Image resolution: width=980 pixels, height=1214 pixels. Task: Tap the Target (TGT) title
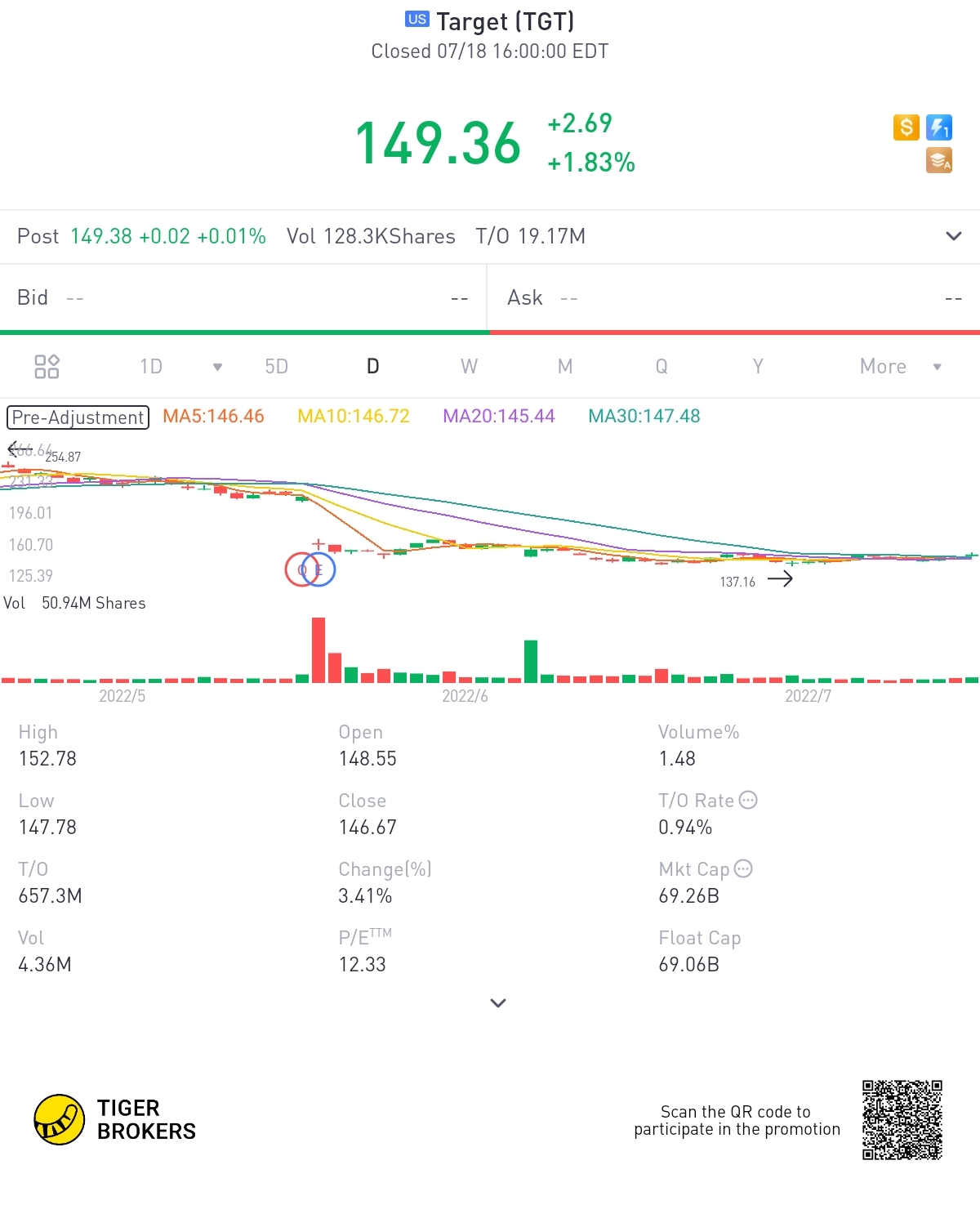506,20
